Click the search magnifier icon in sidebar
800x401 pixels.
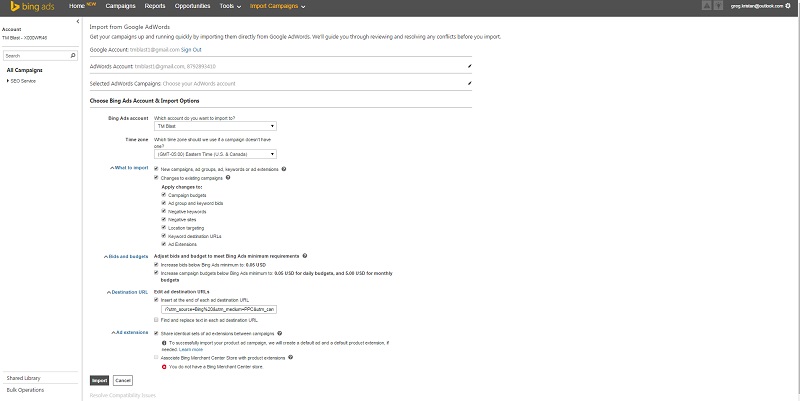click(73, 56)
